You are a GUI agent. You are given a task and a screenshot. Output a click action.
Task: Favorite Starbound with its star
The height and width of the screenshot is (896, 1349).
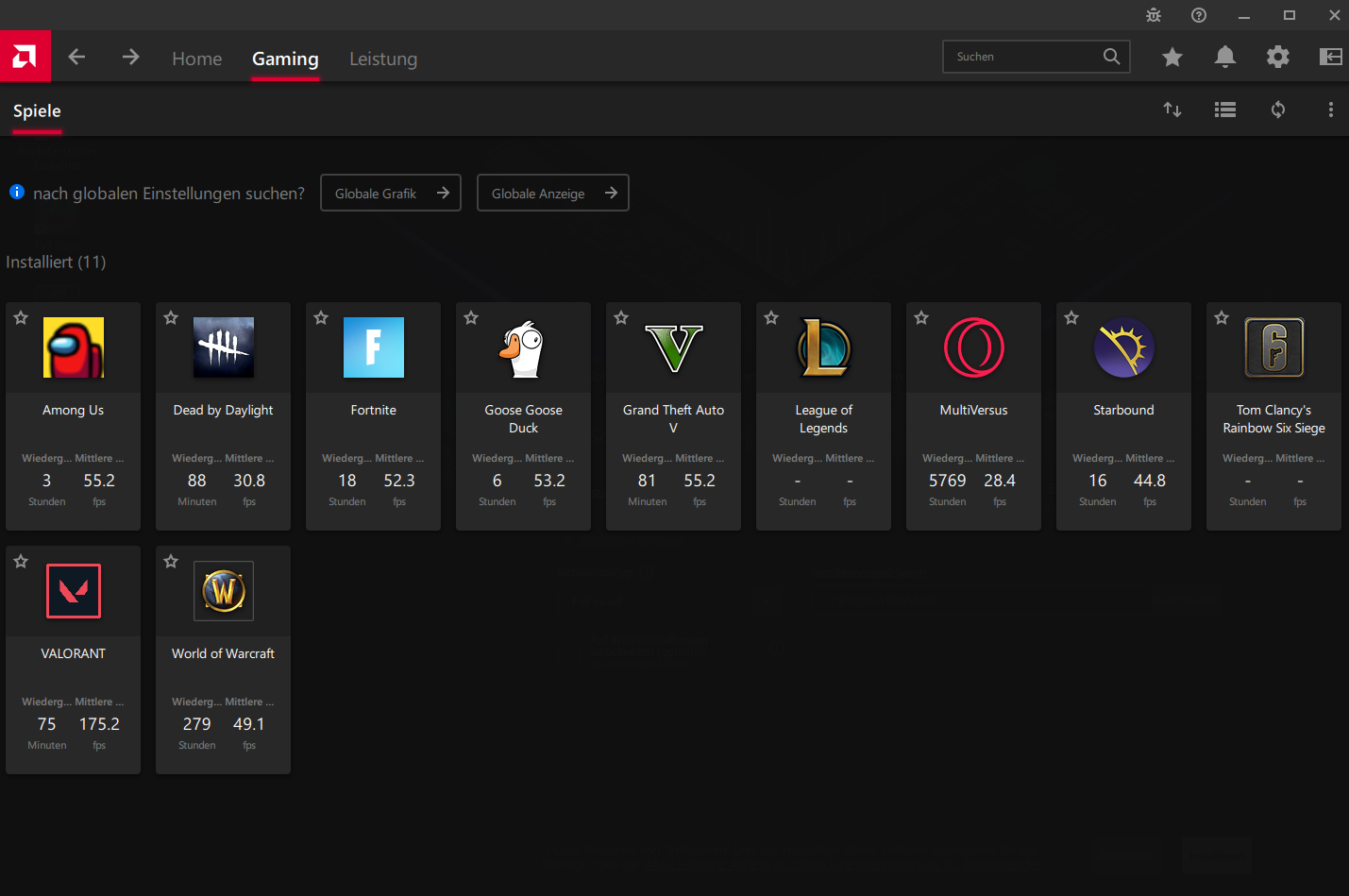[x=1071, y=318]
